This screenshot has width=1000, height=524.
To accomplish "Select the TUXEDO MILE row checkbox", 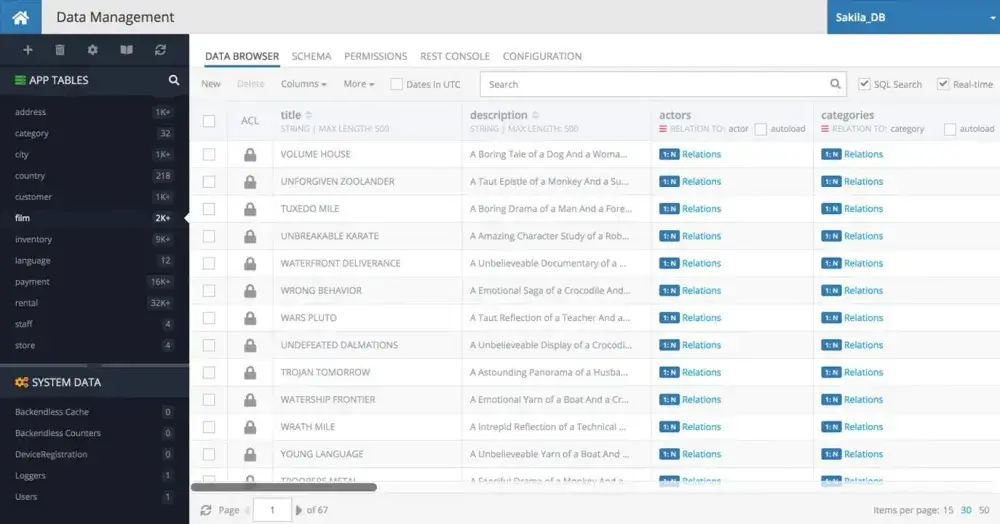I will 209,209.
